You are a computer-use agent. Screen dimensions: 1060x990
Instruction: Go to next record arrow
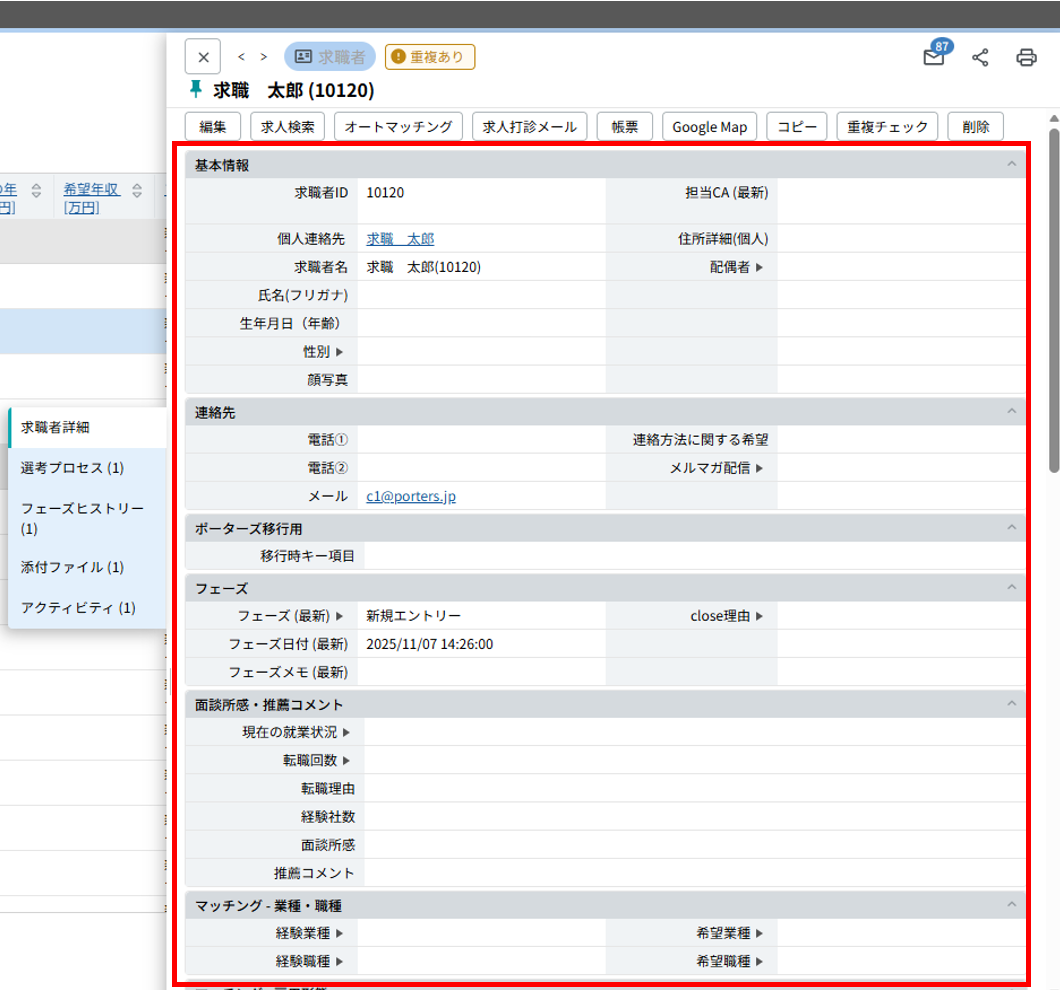pyautogui.click(x=264, y=57)
